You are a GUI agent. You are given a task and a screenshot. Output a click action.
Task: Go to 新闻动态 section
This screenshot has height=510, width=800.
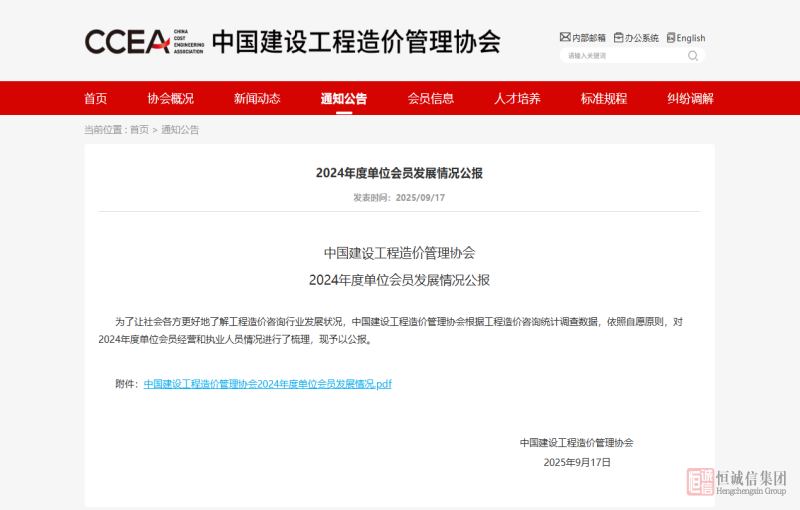(x=257, y=98)
